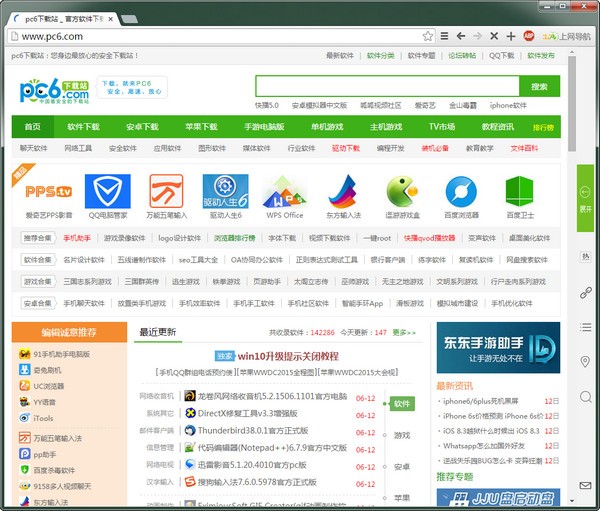Open the 东东手游助手 banner

[x=498, y=348]
